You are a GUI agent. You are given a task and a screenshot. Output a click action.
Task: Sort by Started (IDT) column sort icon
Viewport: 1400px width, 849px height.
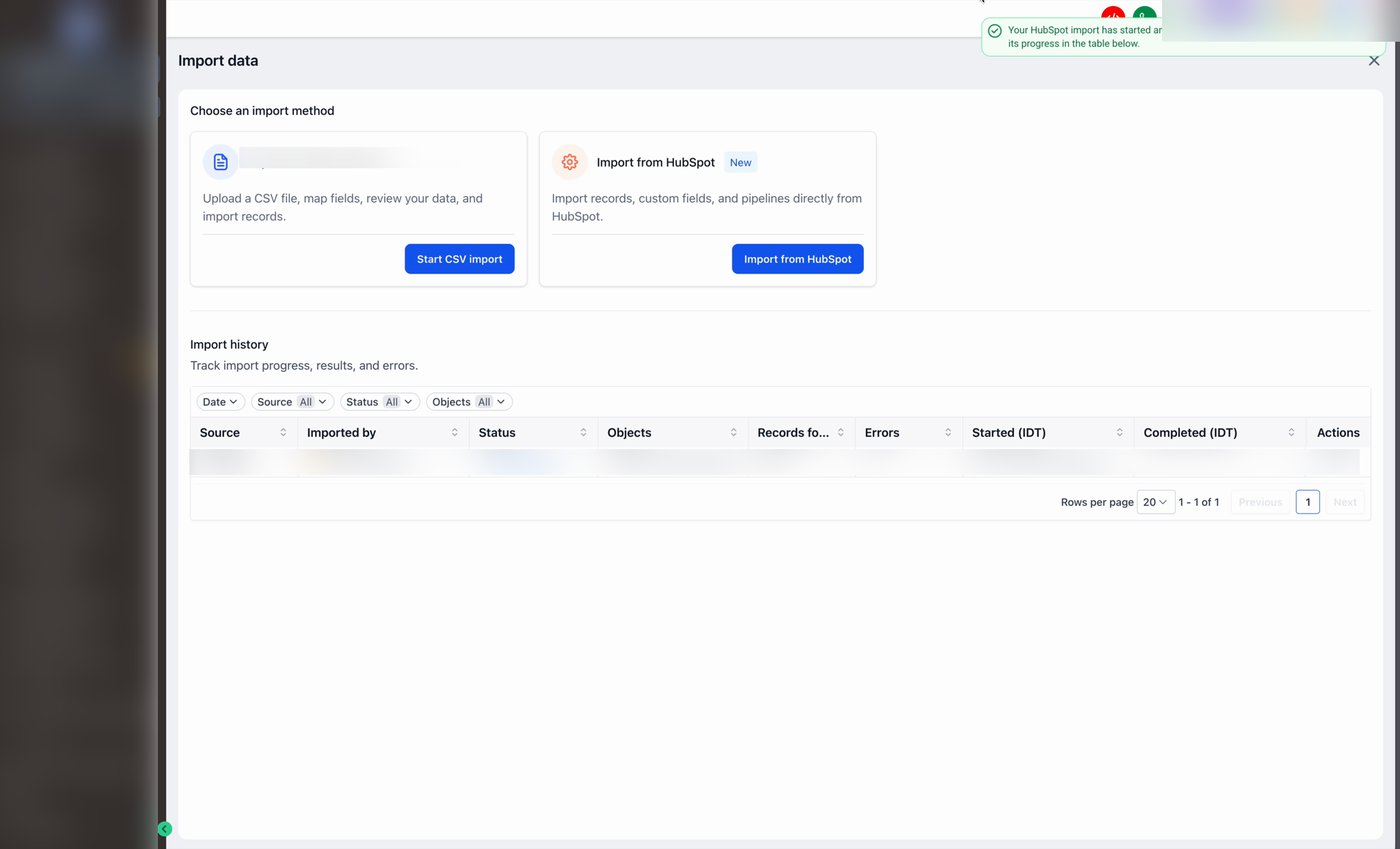click(1119, 433)
